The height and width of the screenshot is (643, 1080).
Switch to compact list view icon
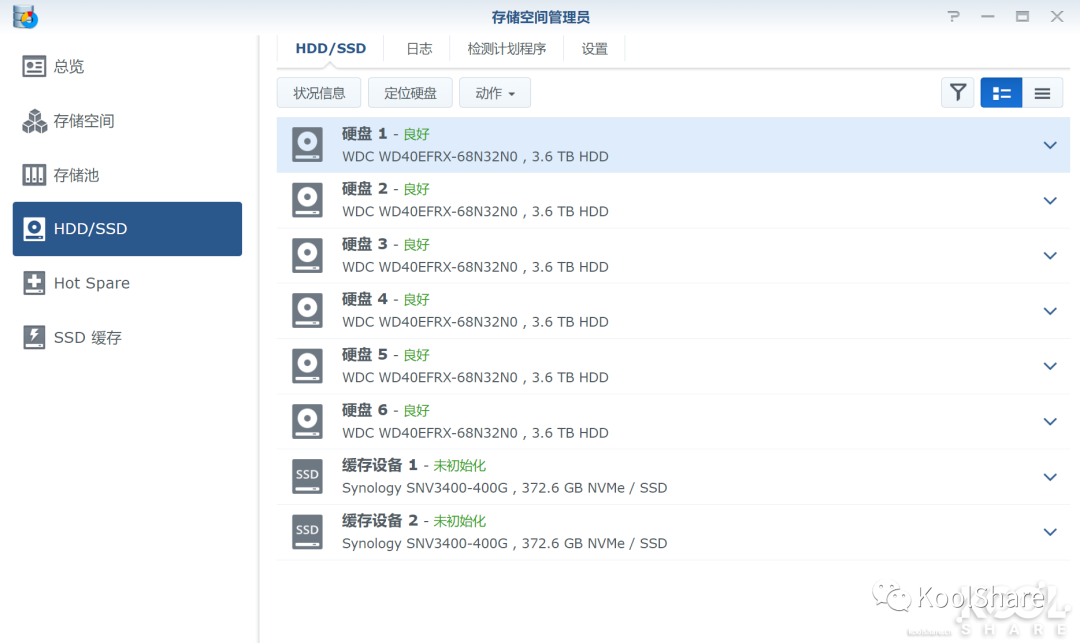click(x=1042, y=93)
